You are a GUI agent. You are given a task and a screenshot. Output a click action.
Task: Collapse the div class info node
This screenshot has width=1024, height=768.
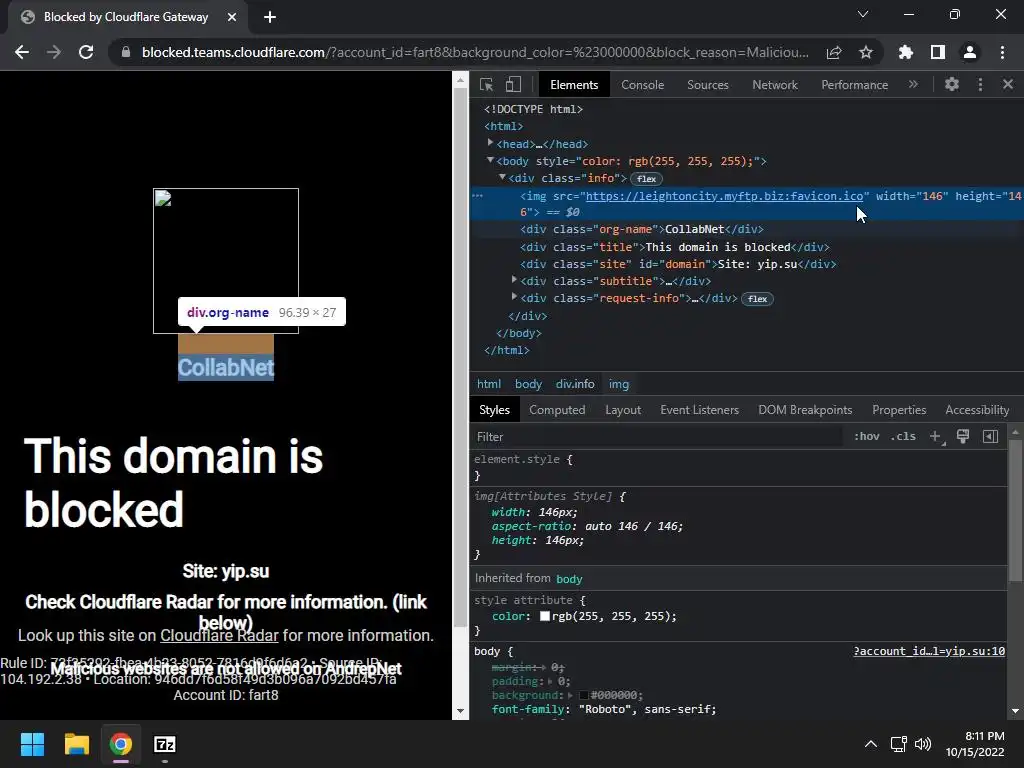click(x=502, y=177)
